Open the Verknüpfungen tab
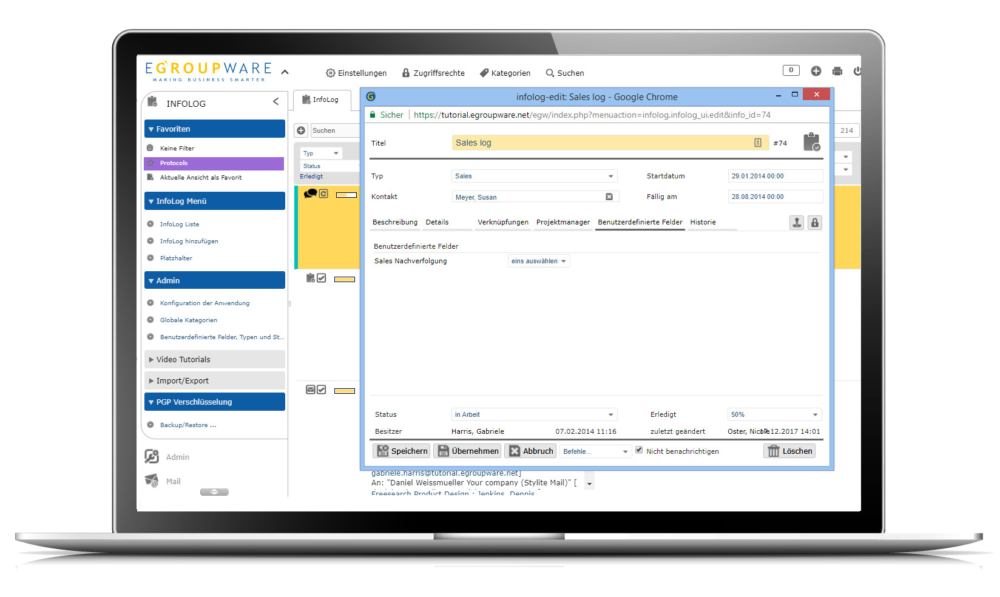The height and width of the screenshot is (597, 1000). point(503,222)
